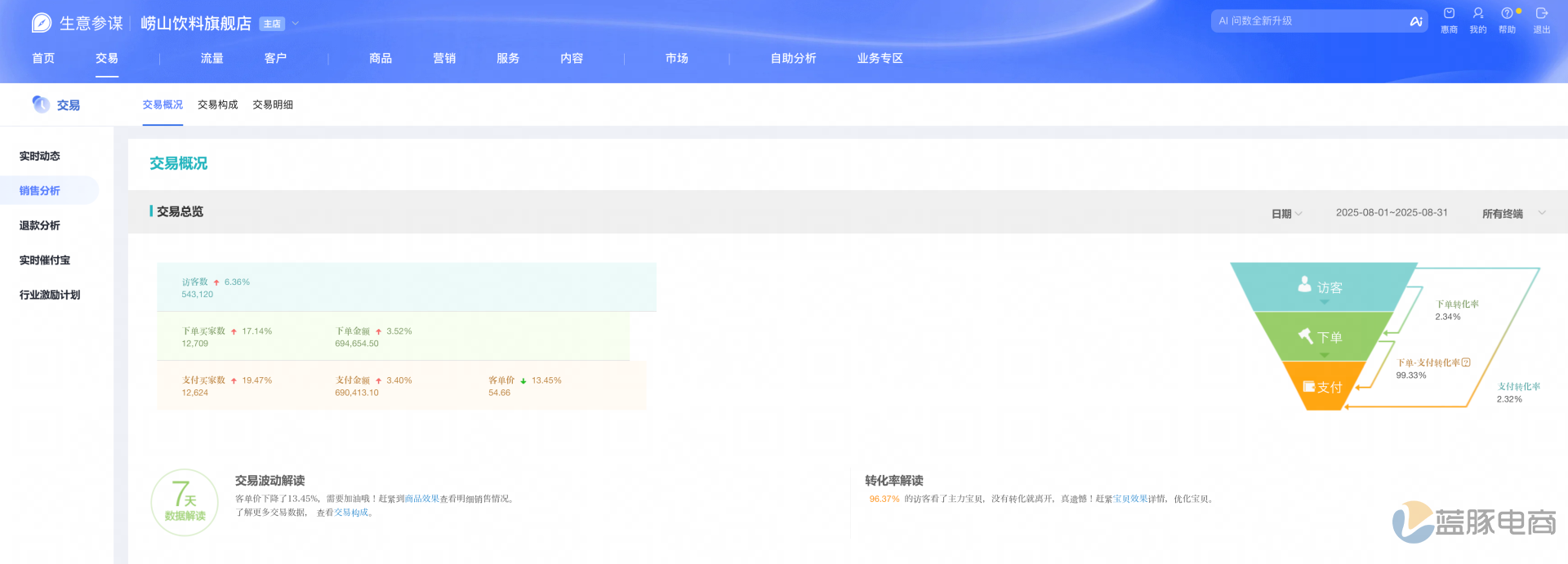Open the 帮助 help question icon

click(x=1507, y=13)
